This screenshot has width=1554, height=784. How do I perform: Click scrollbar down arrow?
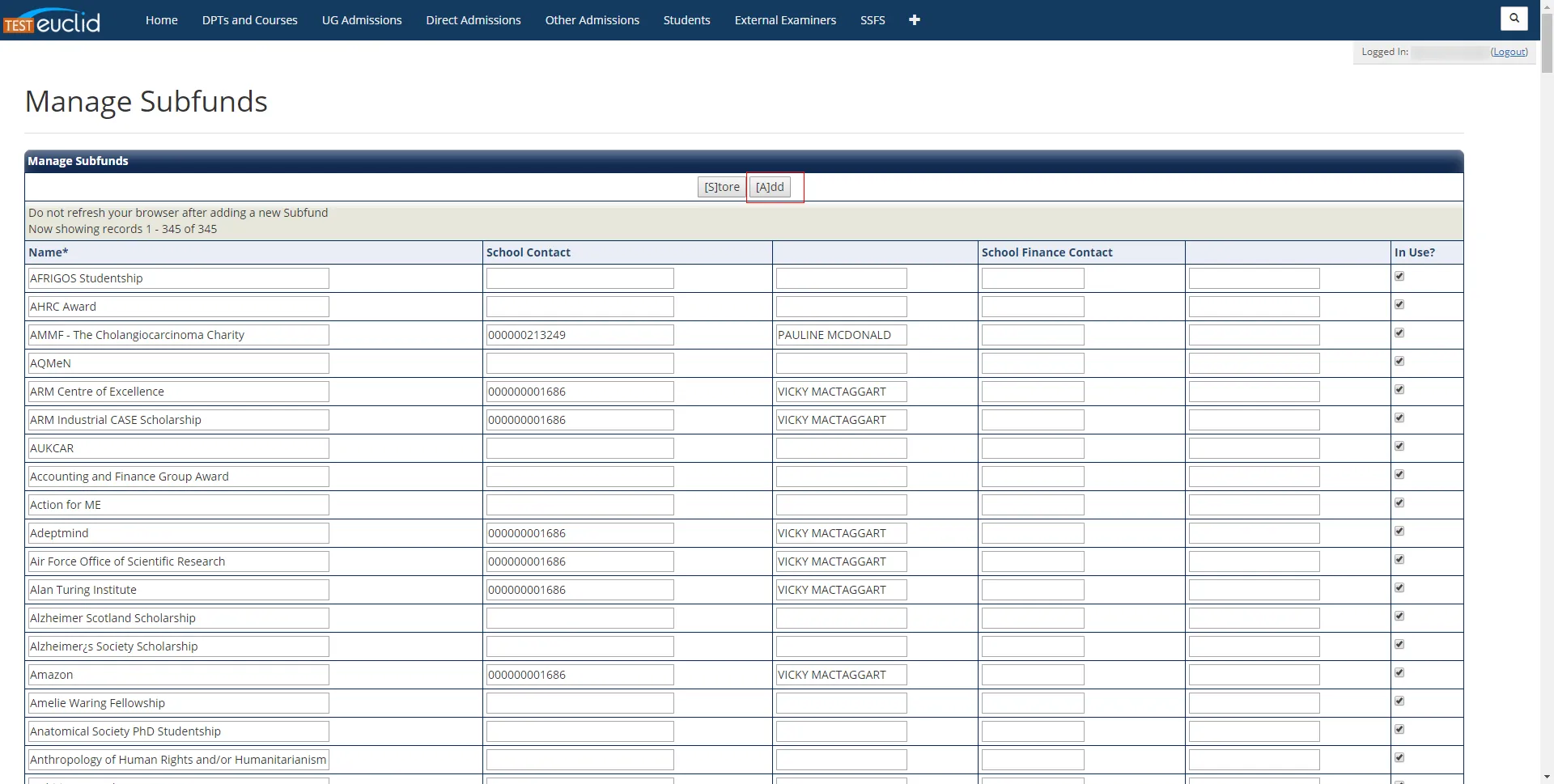tap(1547, 777)
